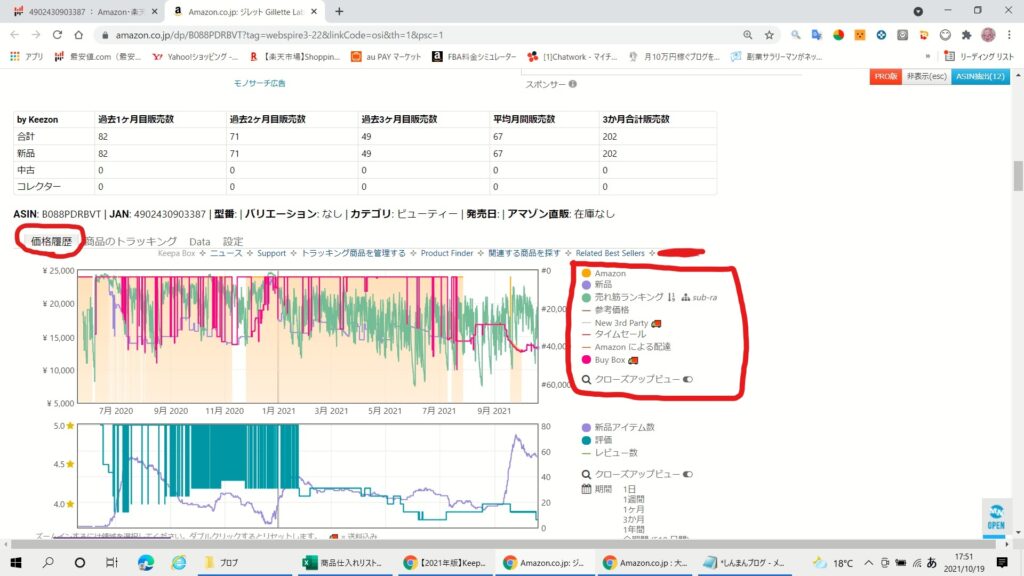Viewport: 1024px width, 576px height.
Task: Click the sponsor info icon
Action: point(573,84)
